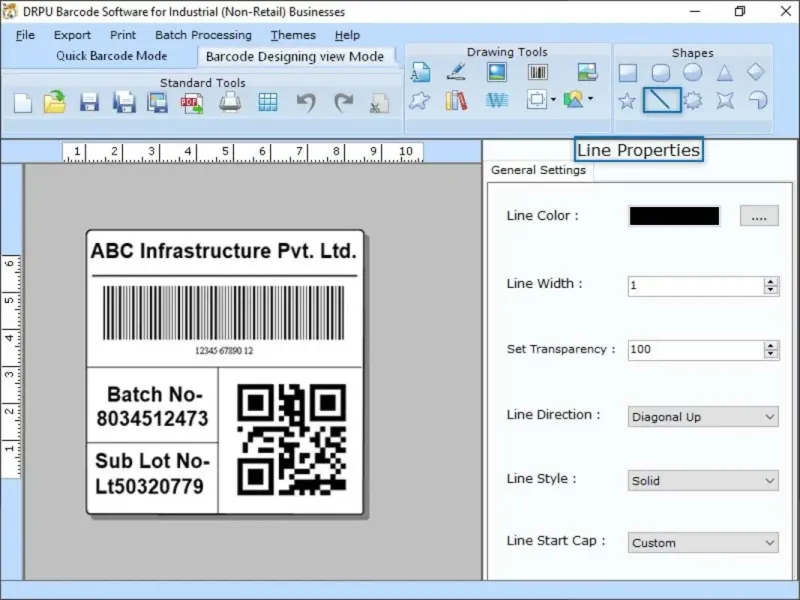Increase Line Width using up arrow
The width and height of the screenshot is (800, 600).
click(x=771, y=281)
